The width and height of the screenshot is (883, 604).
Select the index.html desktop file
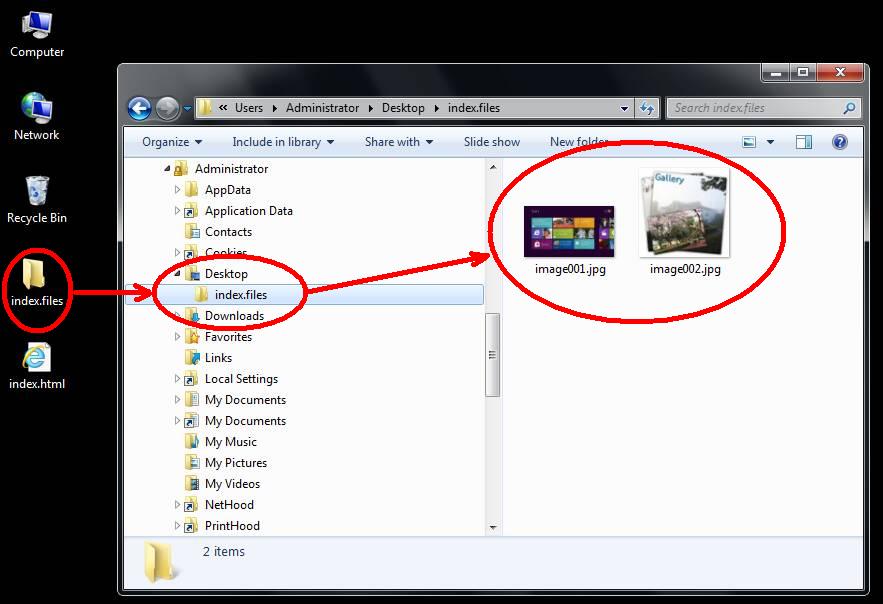(37, 365)
